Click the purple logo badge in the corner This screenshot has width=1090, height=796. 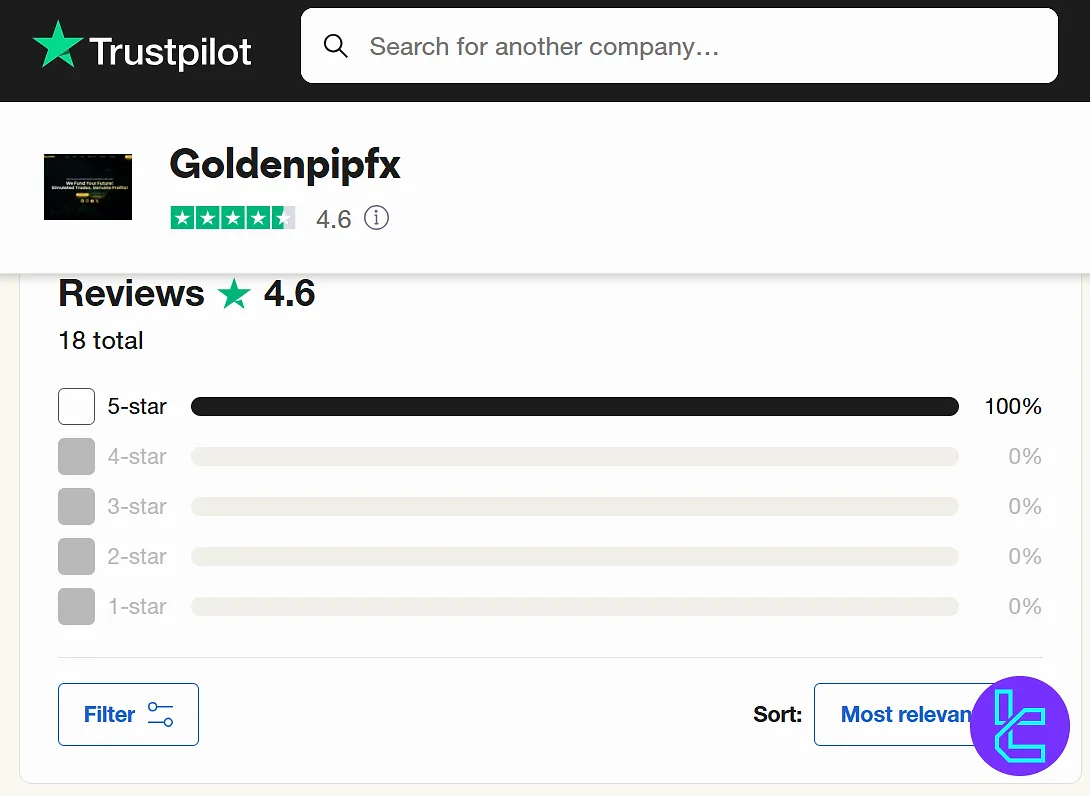(x=1019, y=726)
